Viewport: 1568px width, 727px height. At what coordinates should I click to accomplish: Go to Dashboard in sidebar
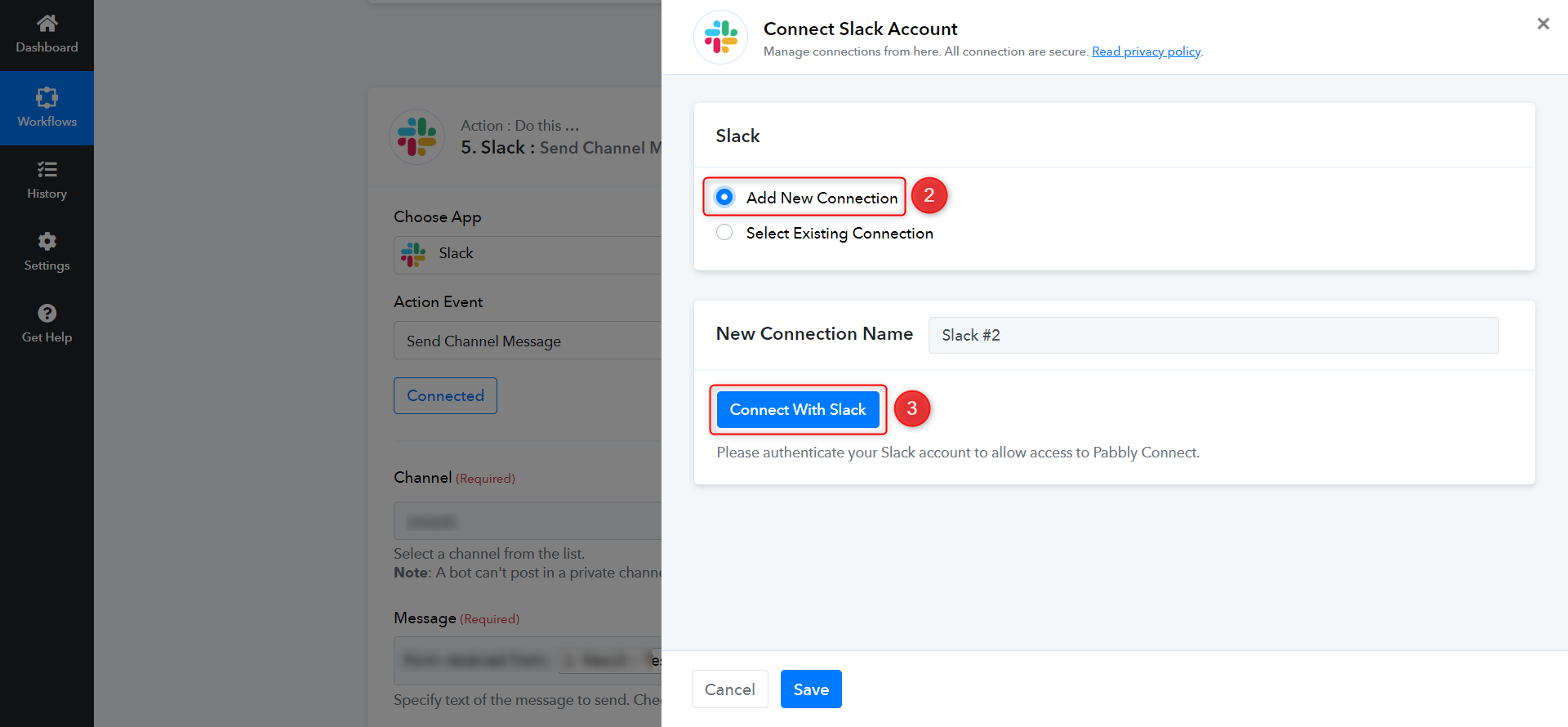coord(47,35)
